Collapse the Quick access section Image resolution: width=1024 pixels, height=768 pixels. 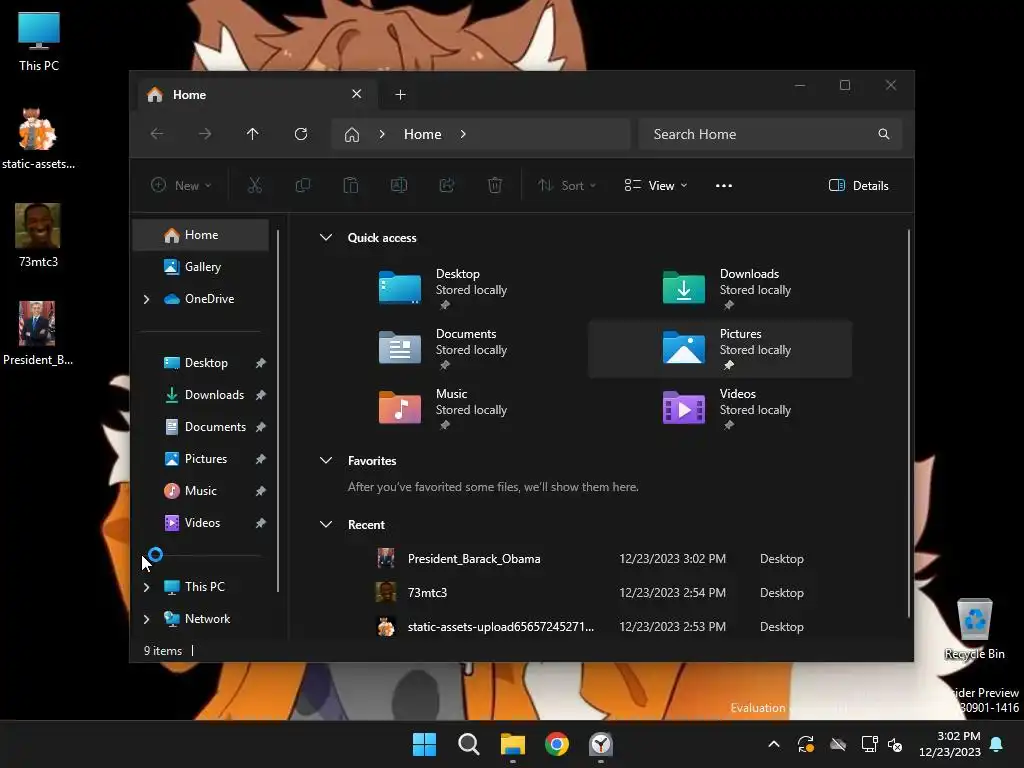pos(326,238)
